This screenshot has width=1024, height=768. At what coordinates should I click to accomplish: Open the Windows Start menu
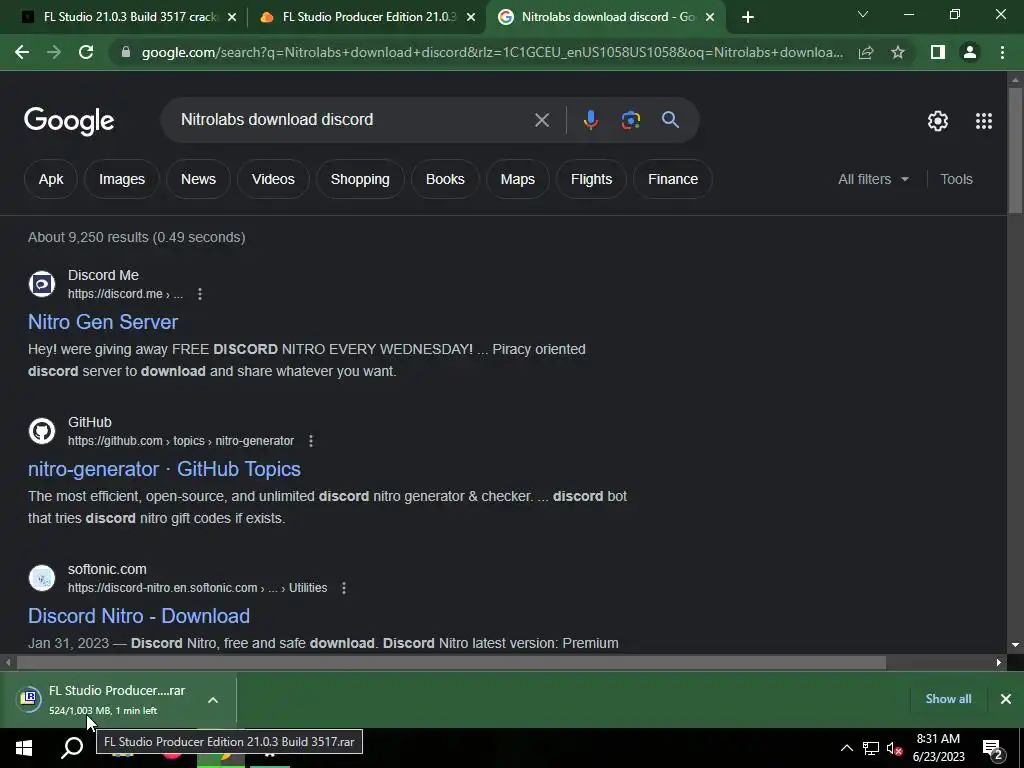pyautogui.click(x=24, y=748)
